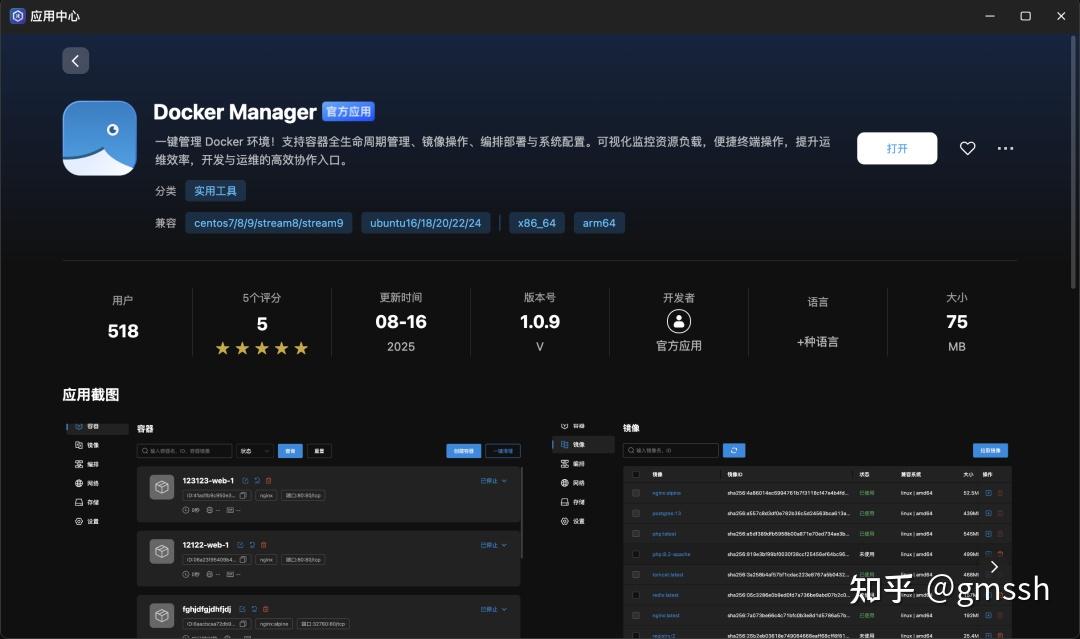This screenshot has height=639, width=1080.
Task: Show next screenshot with right chevron
Action: (x=994, y=567)
